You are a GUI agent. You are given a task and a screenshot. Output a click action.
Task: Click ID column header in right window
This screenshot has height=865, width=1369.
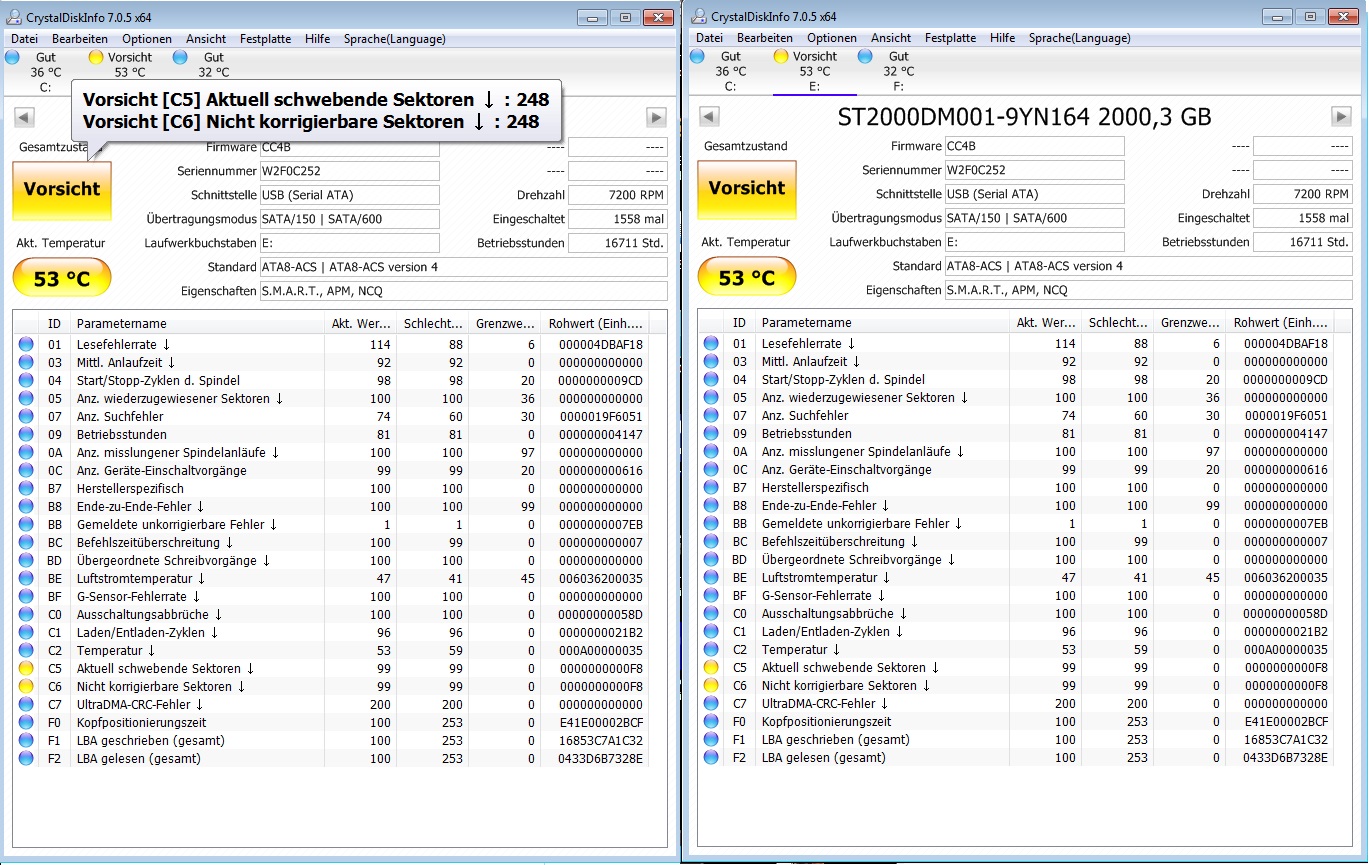(740, 323)
